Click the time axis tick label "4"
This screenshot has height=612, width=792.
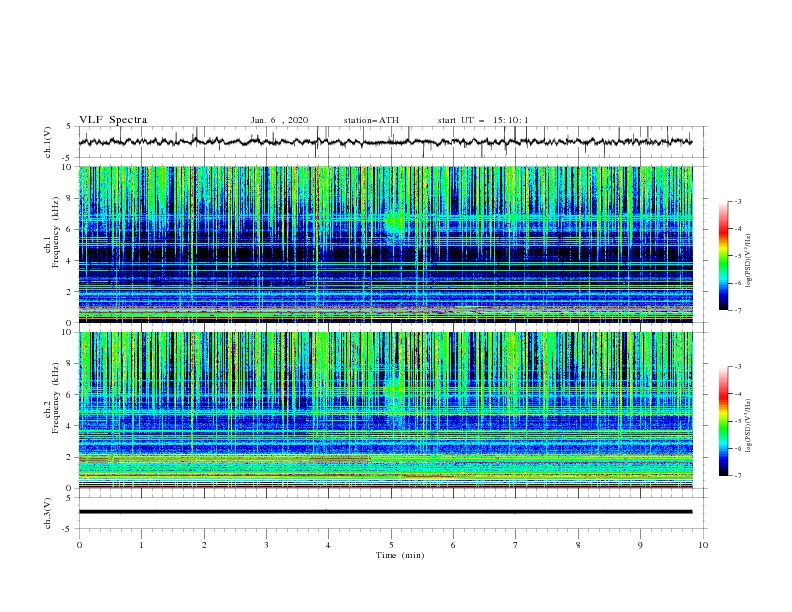tap(328, 545)
